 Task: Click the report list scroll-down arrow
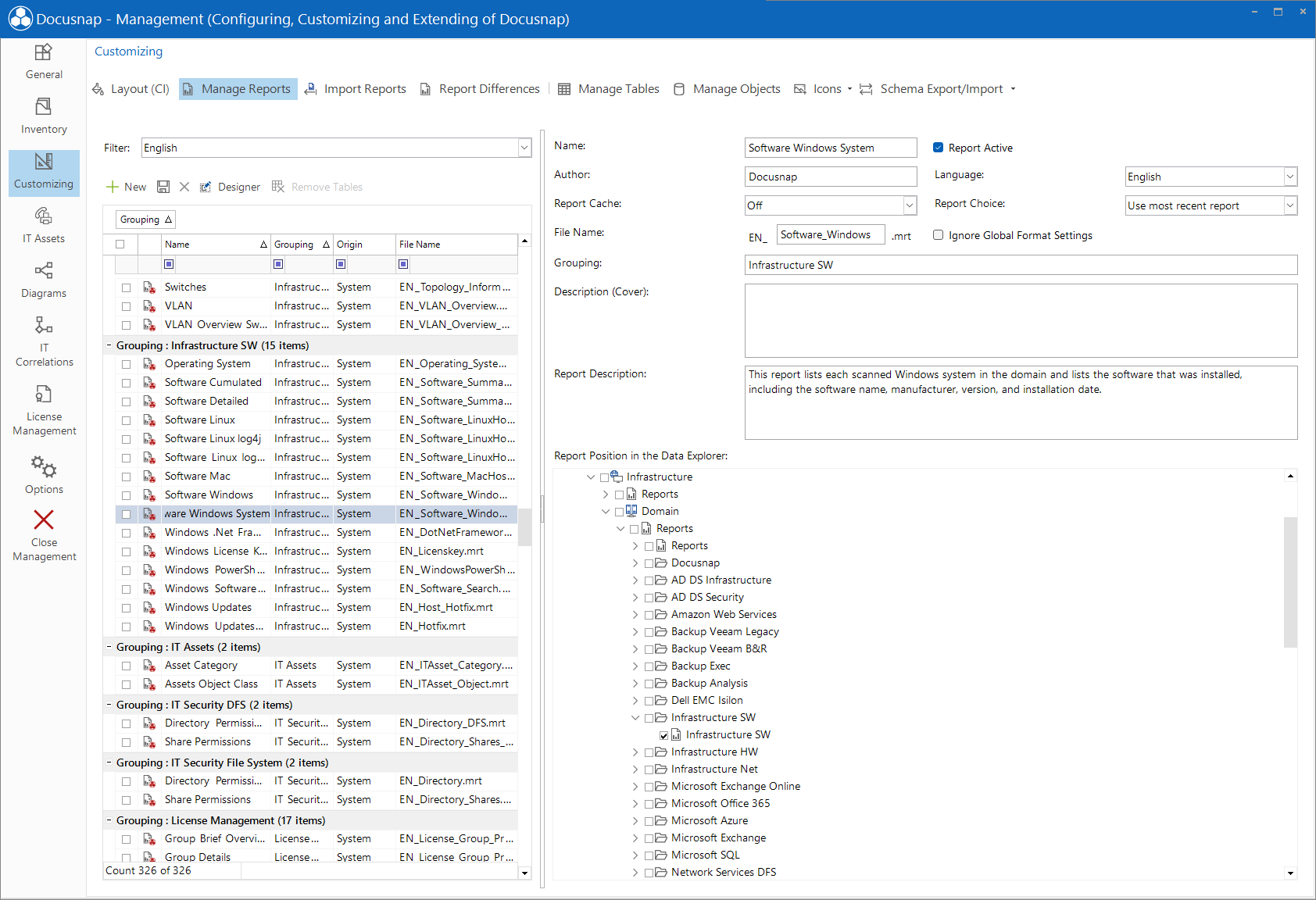coord(524,873)
